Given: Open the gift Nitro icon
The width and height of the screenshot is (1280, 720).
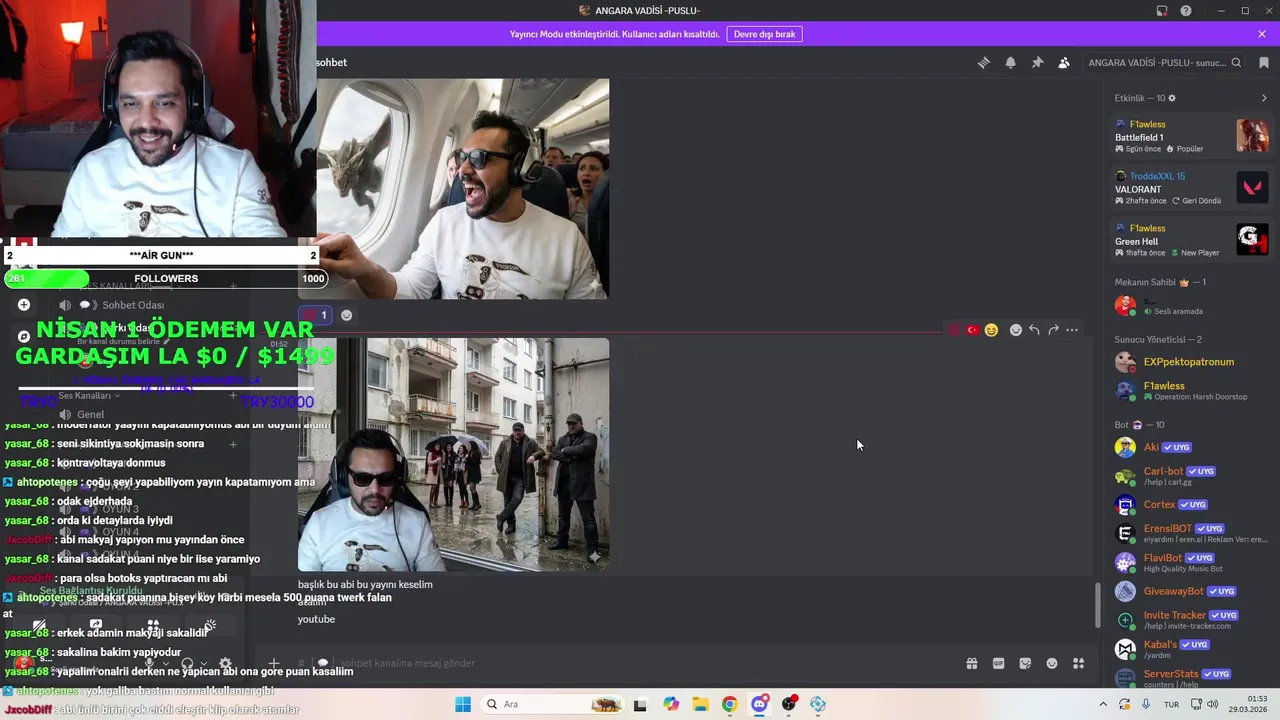Looking at the screenshot, I should click(x=971, y=663).
